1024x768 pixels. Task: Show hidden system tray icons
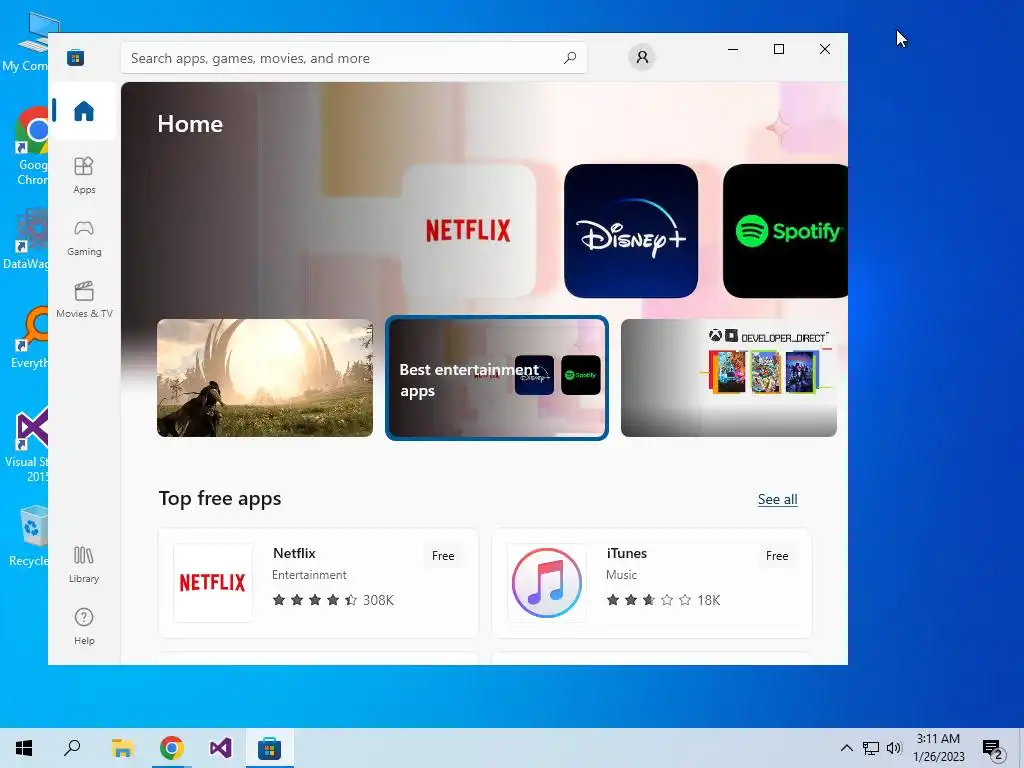[x=846, y=748]
